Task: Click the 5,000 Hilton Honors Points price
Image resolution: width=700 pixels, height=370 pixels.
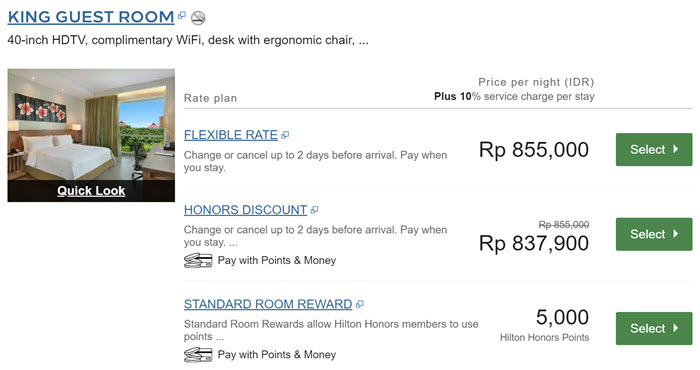Action: tap(545, 324)
